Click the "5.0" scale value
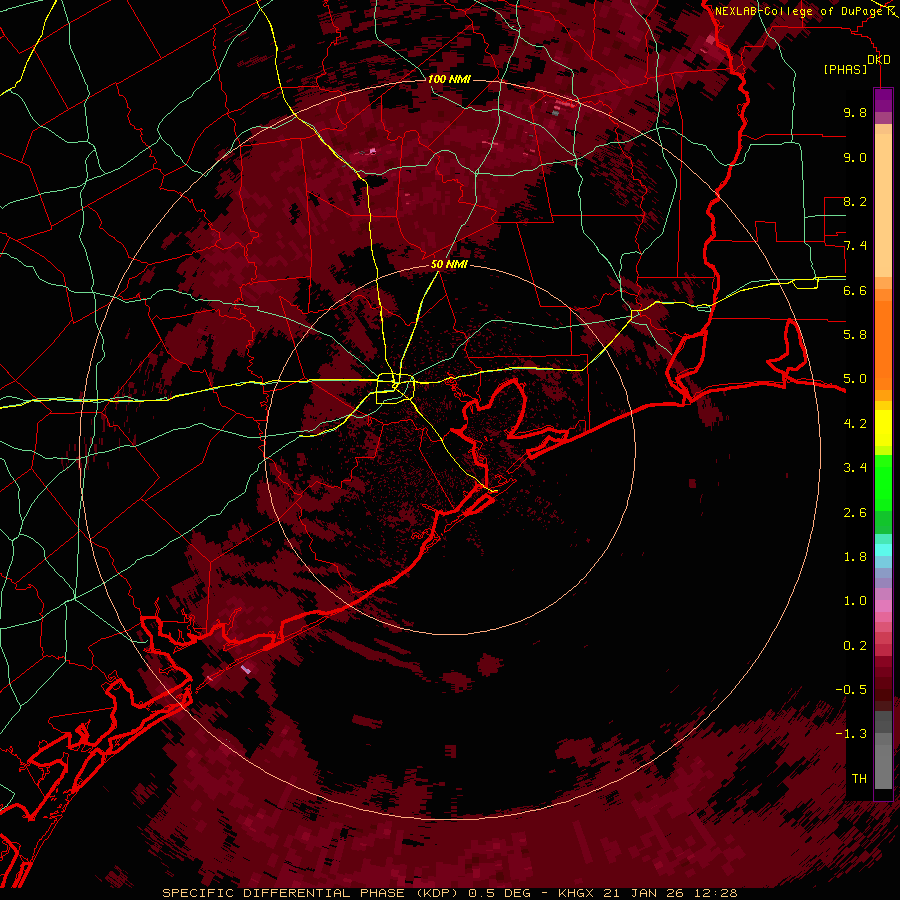Image resolution: width=900 pixels, height=900 pixels. (855, 379)
